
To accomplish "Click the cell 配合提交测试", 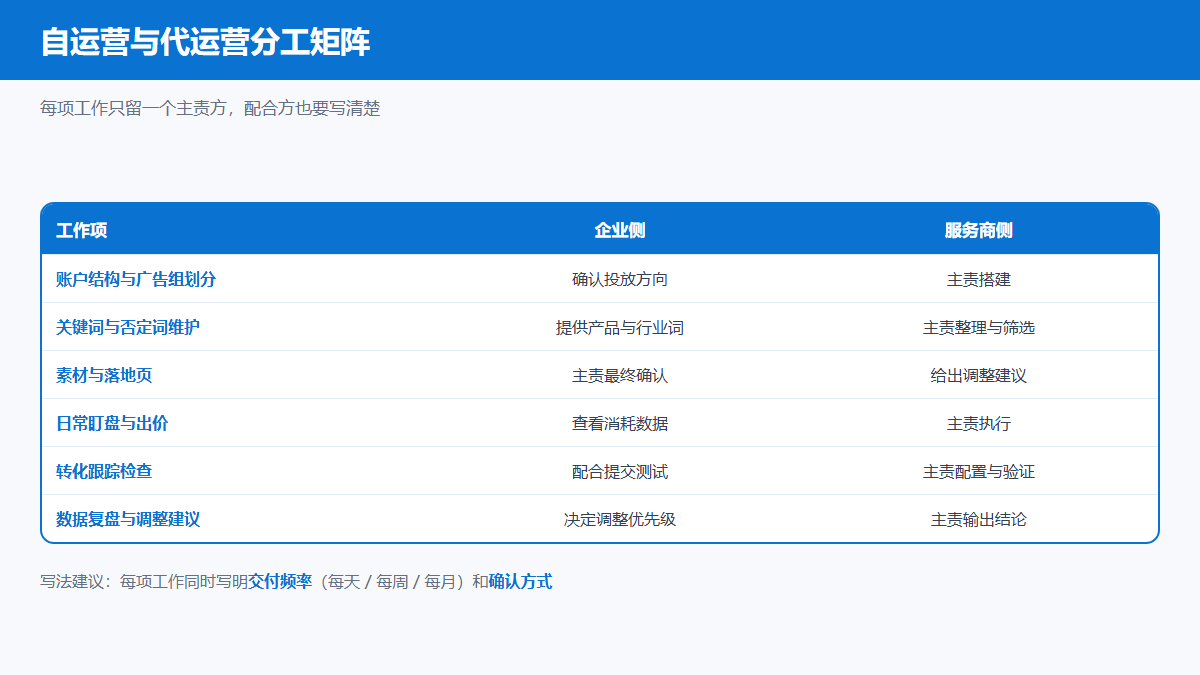I will click(620, 471).
